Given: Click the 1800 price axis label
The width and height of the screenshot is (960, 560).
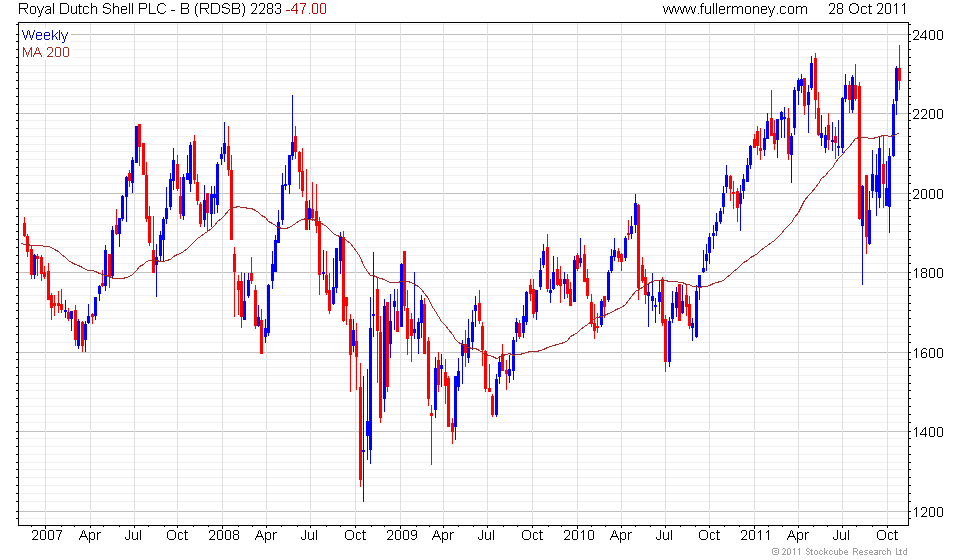Looking at the screenshot, I should point(928,274).
